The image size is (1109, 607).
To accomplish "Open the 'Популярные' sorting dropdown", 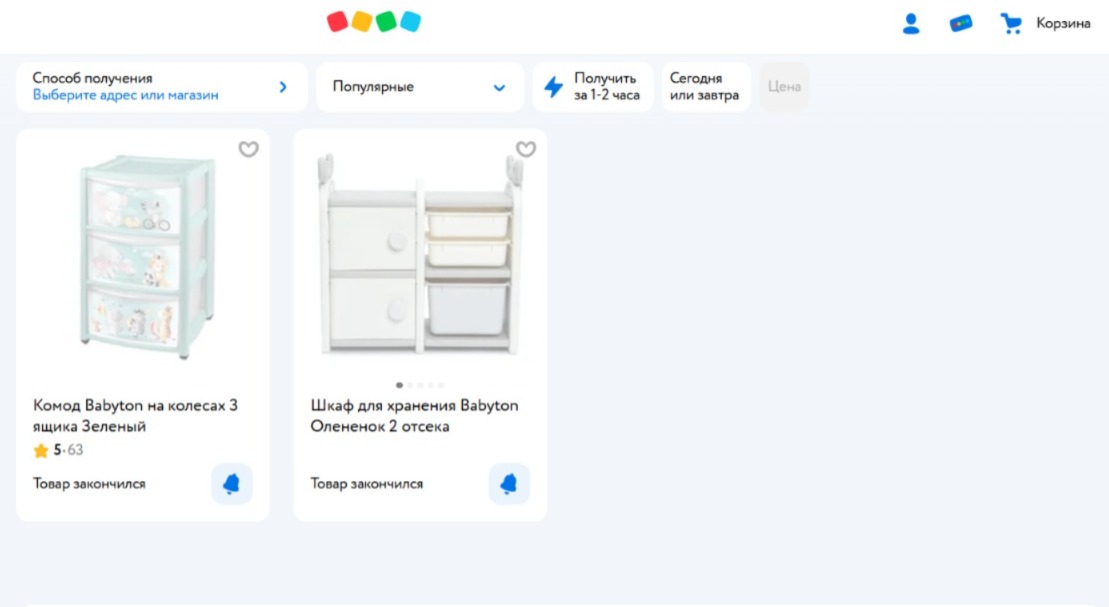I will (420, 87).
